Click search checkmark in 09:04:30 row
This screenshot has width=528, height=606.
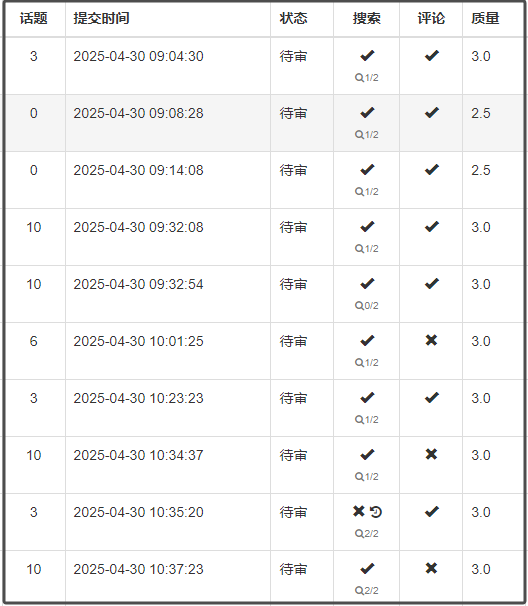[367, 56]
